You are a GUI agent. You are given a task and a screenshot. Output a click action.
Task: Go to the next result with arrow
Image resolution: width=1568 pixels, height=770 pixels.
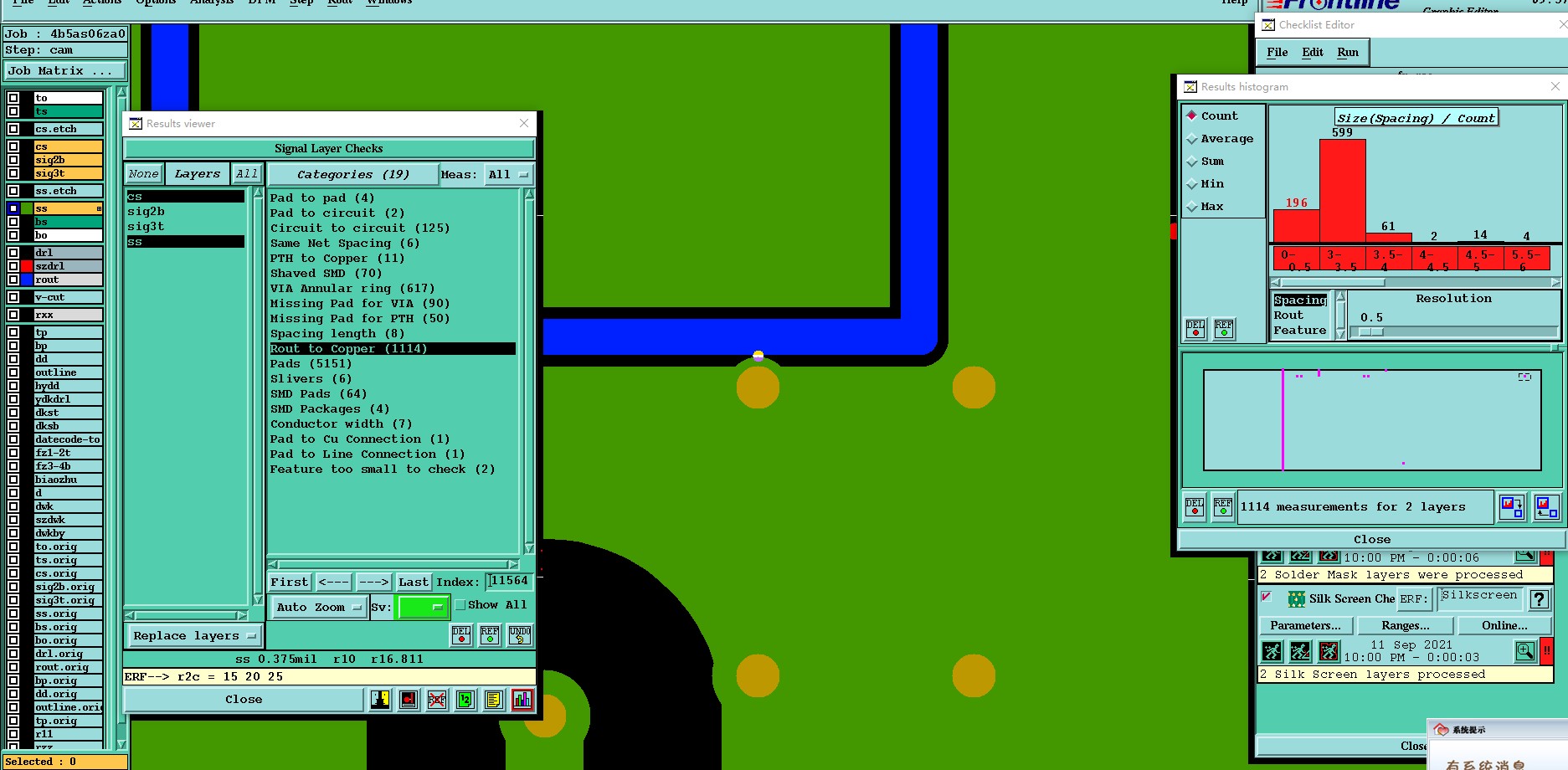[x=373, y=582]
